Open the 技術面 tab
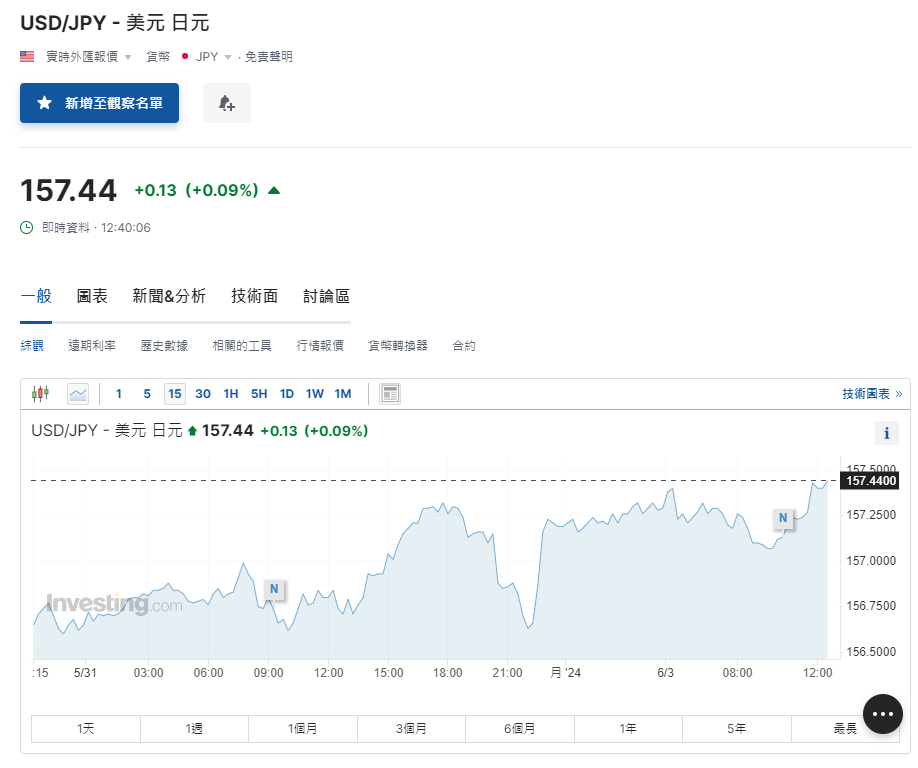Image resolution: width=918 pixels, height=768 pixels. 254,296
